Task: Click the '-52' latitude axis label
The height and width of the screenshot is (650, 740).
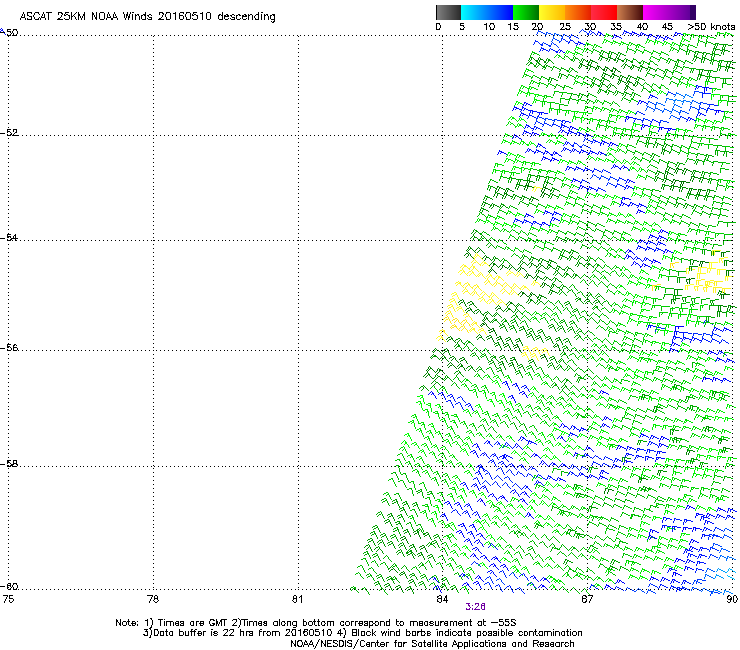Action: (x=10, y=133)
